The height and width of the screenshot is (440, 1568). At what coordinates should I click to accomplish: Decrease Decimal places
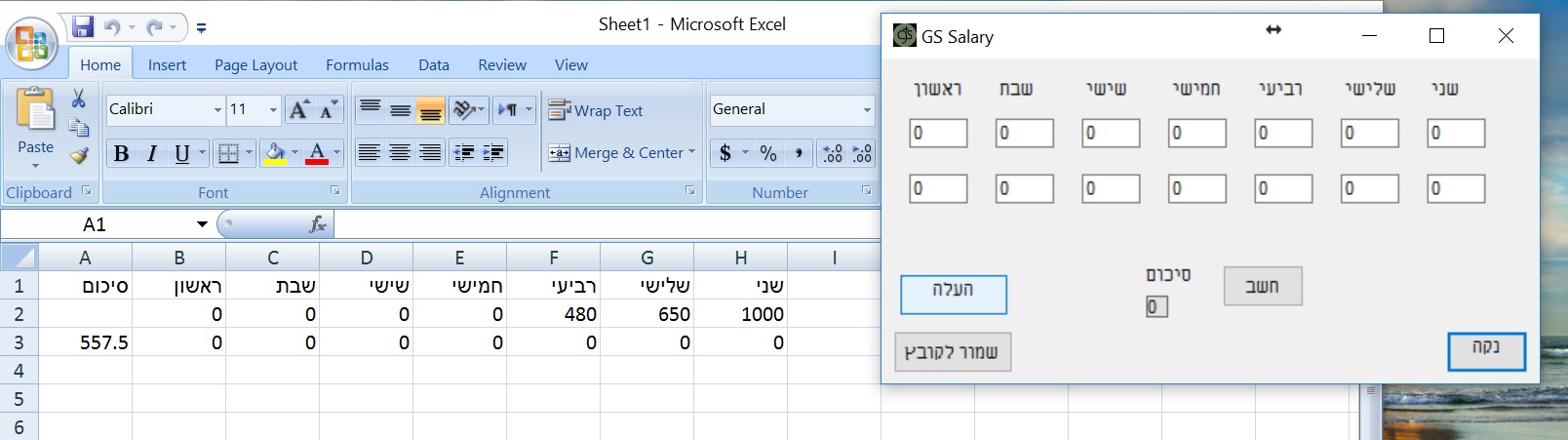click(862, 153)
